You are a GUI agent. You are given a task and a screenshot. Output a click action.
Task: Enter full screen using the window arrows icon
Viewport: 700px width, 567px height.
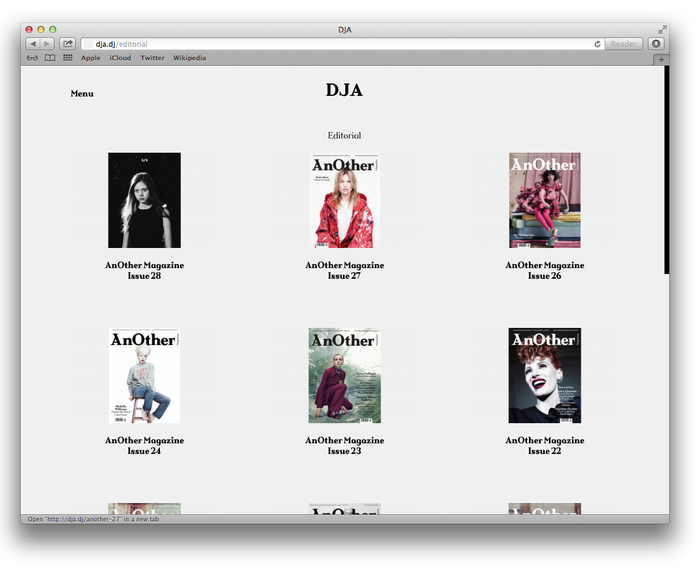tap(662, 29)
